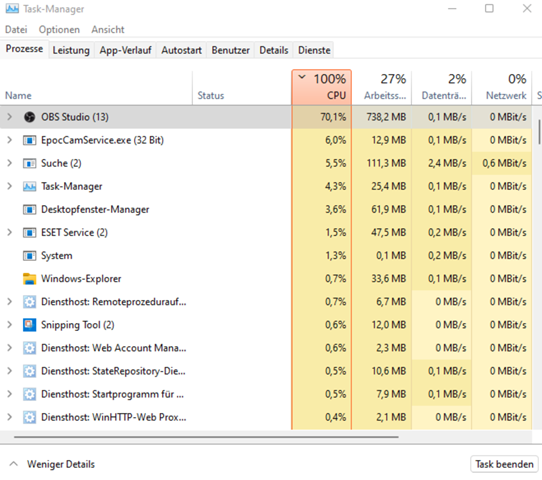Screen dimensions: 542x480
Task: Expand the Task-Manager process entry
Action: (x=10, y=186)
